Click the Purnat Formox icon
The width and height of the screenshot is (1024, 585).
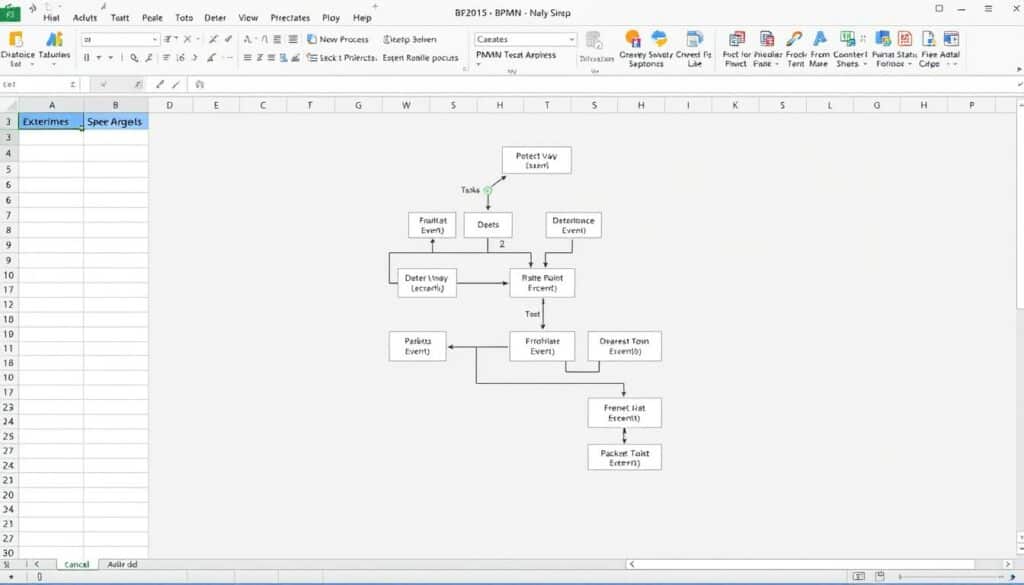tap(883, 39)
